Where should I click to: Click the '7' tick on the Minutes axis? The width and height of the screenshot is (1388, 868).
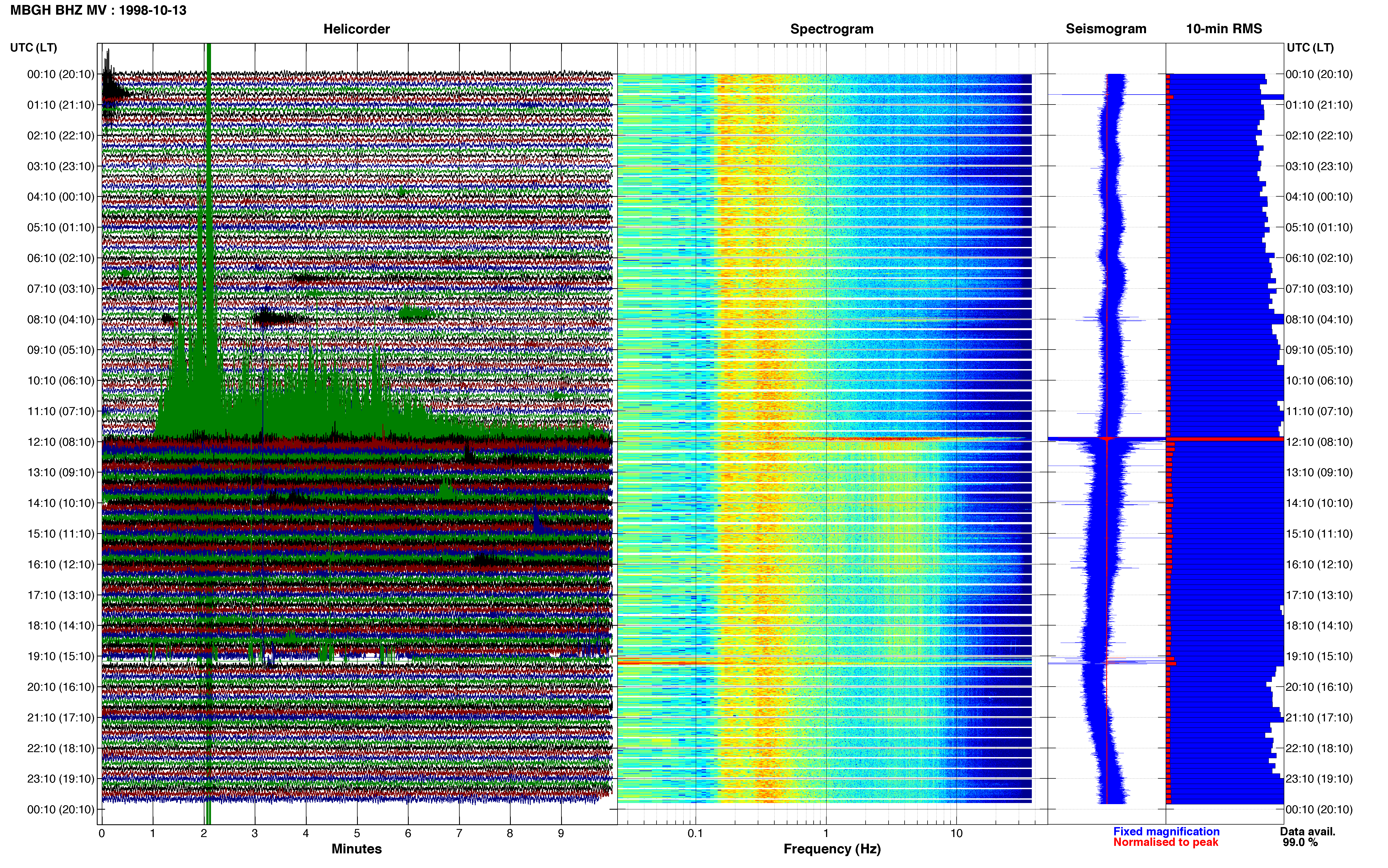(459, 833)
